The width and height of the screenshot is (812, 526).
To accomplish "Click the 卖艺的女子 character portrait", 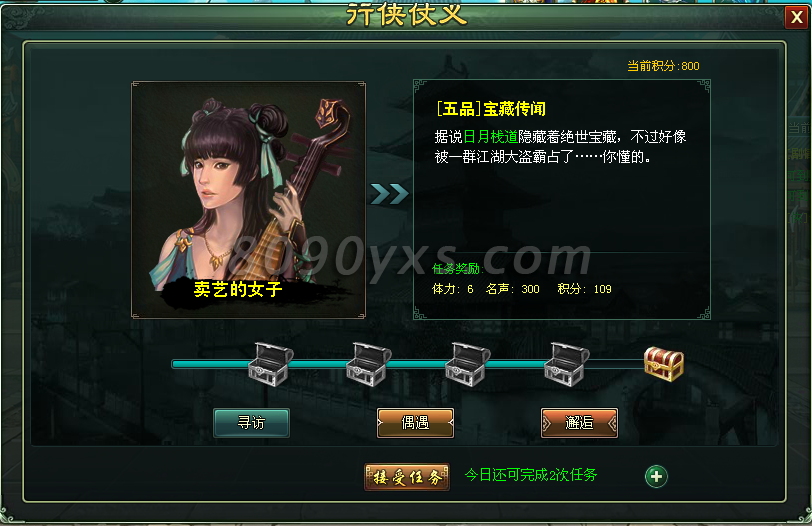I will pyautogui.click(x=249, y=199).
